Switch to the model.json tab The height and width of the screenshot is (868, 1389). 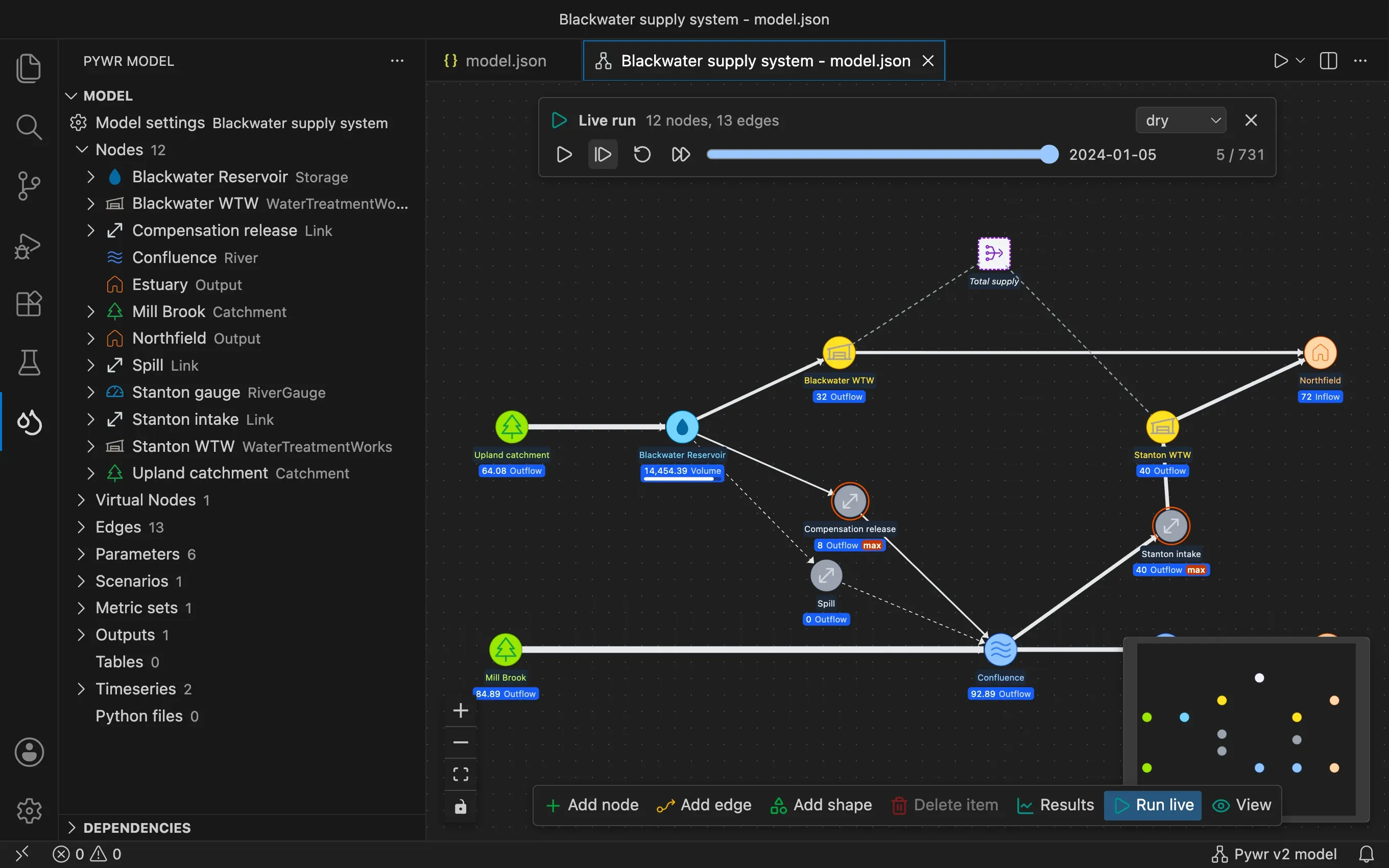click(496, 61)
